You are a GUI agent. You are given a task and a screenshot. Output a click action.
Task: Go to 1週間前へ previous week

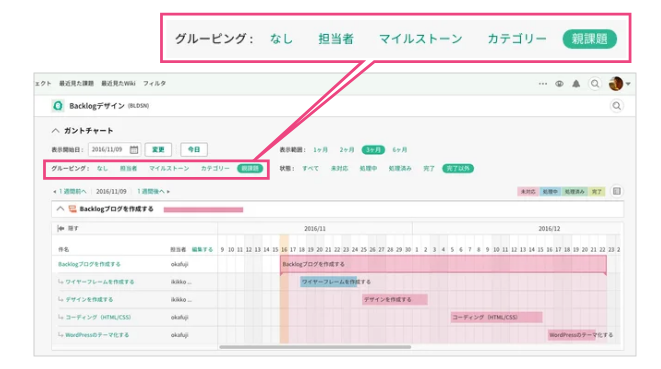pyautogui.click(x=70, y=191)
